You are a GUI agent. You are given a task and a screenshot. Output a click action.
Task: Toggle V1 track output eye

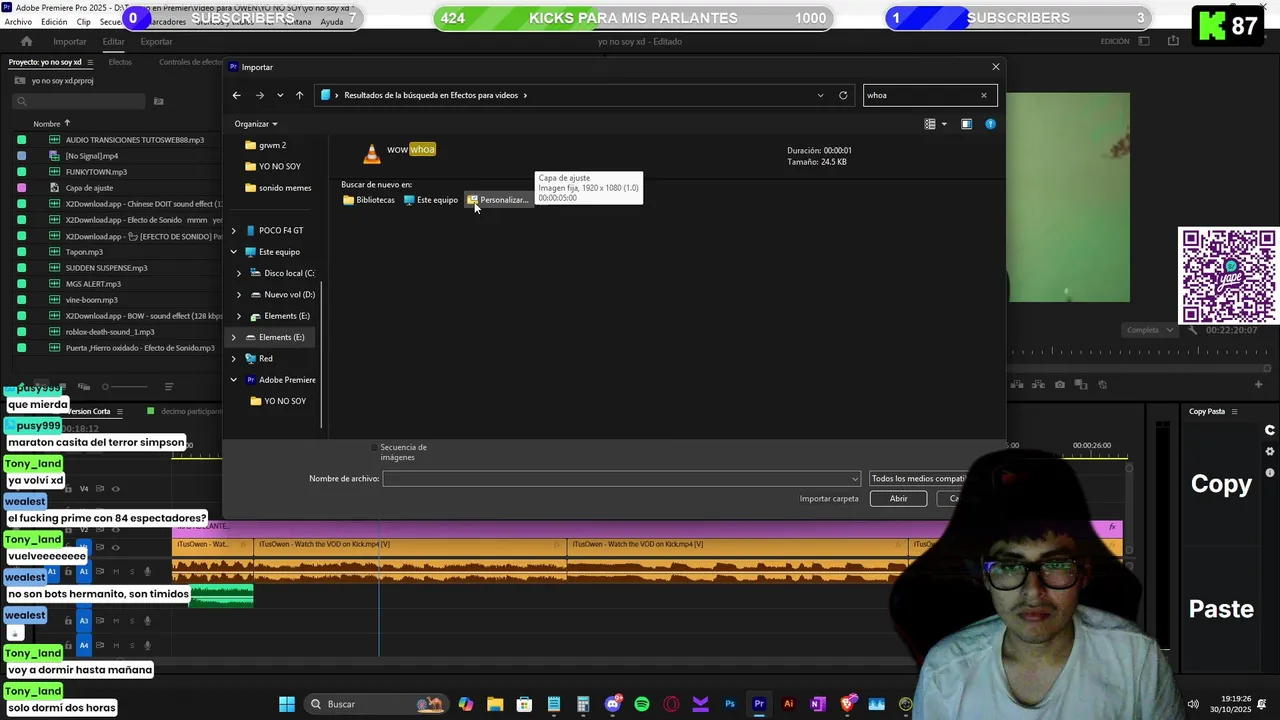(x=115, y=547)
